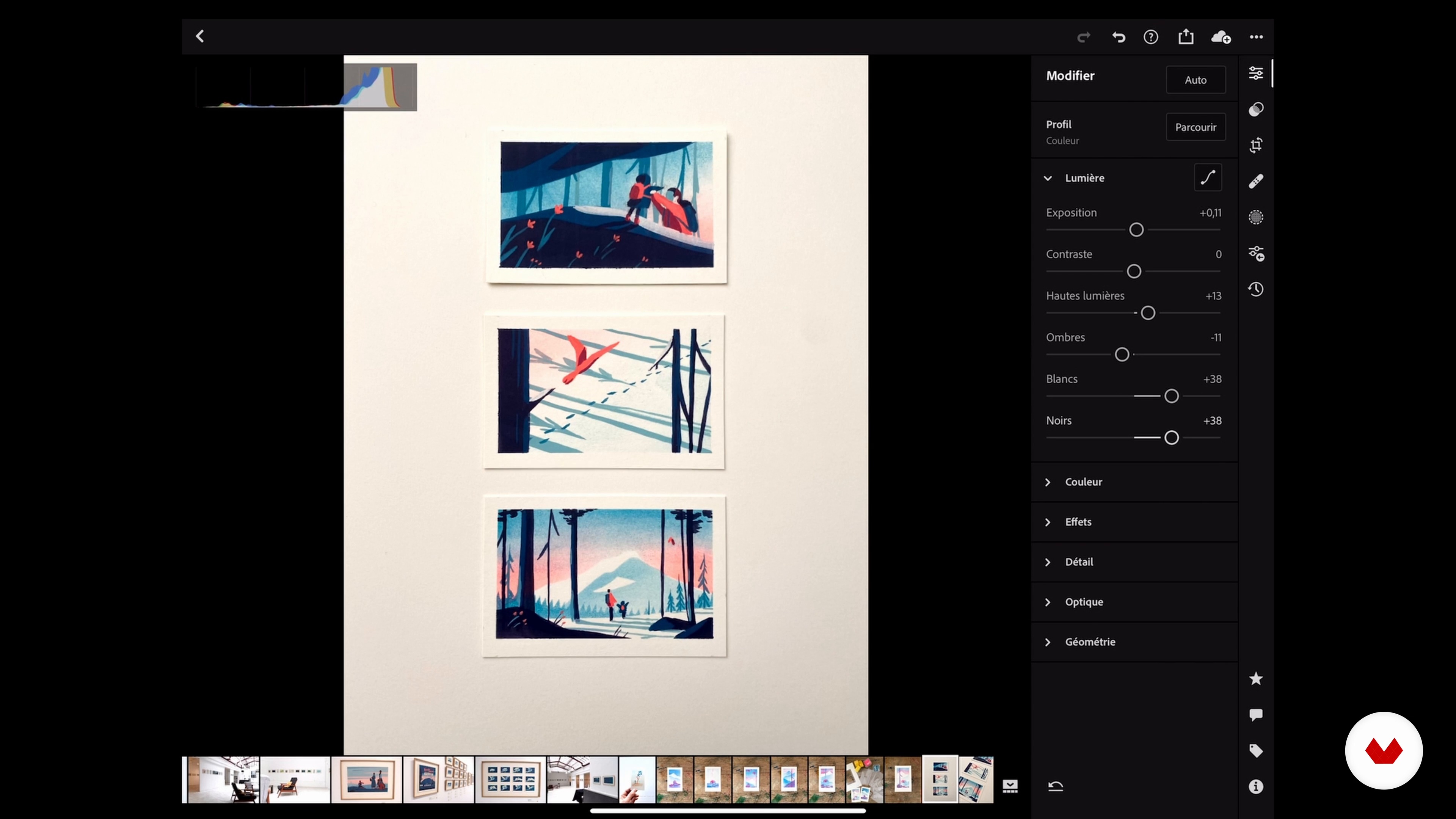This screenshot has height=819, width=1456.
Task: Open the three-dot more options menu
Action: click(x=1256, y=37)
